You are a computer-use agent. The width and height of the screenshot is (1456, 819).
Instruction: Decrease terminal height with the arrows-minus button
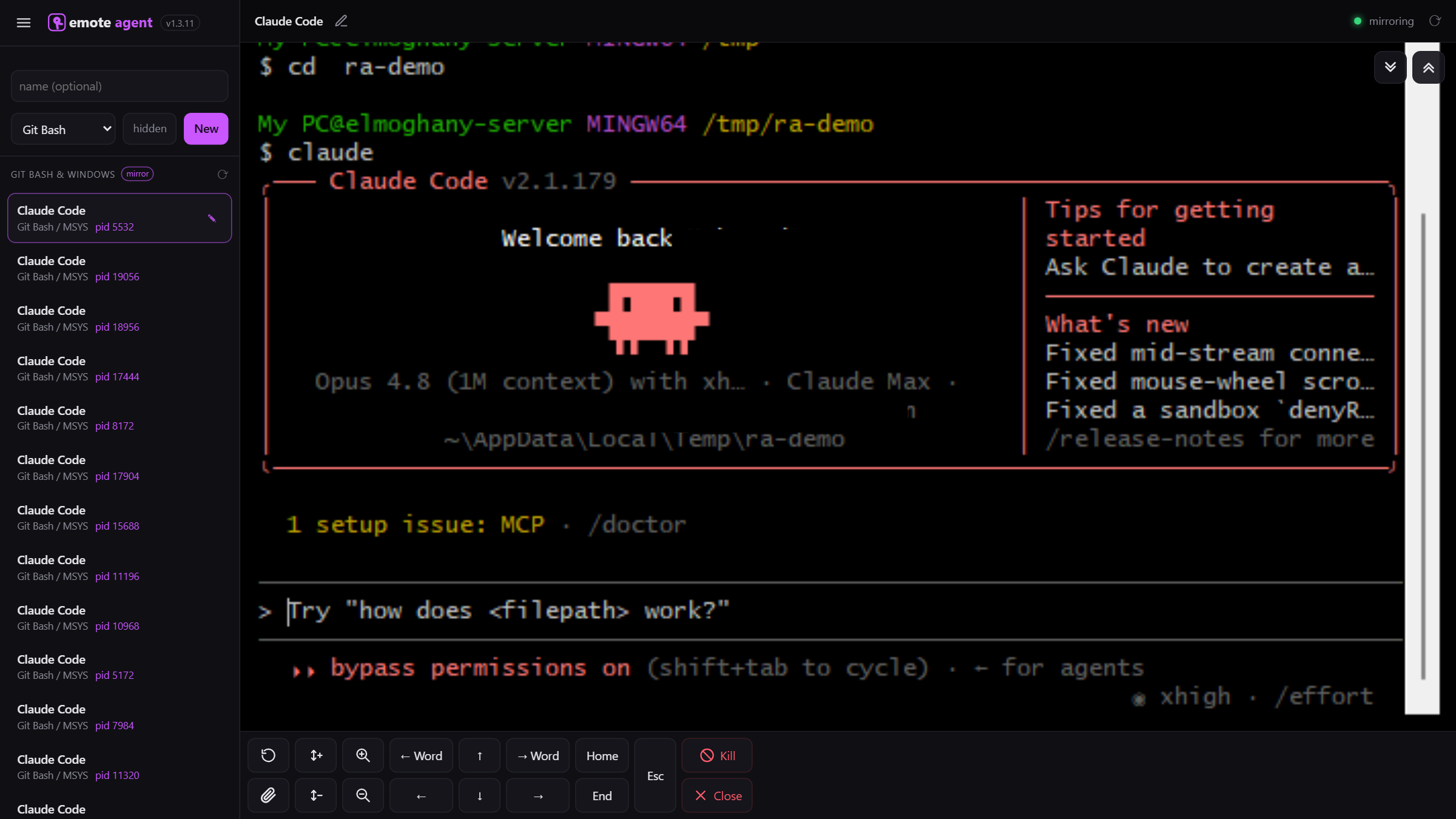click(x=316, y=795)
